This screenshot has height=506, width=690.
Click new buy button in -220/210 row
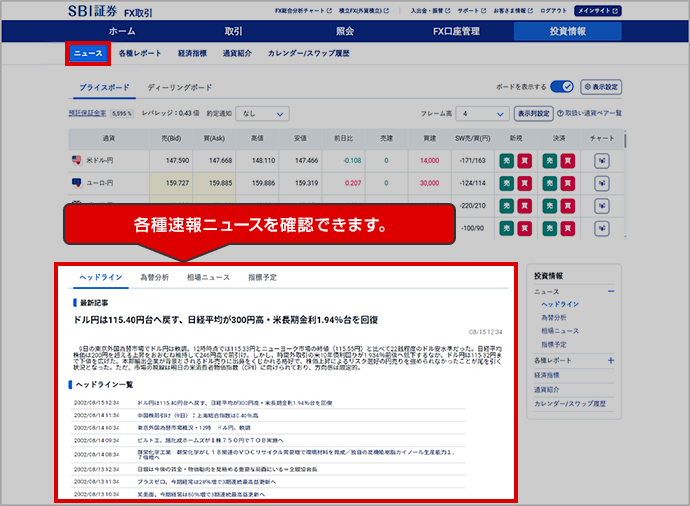[525, 206]
